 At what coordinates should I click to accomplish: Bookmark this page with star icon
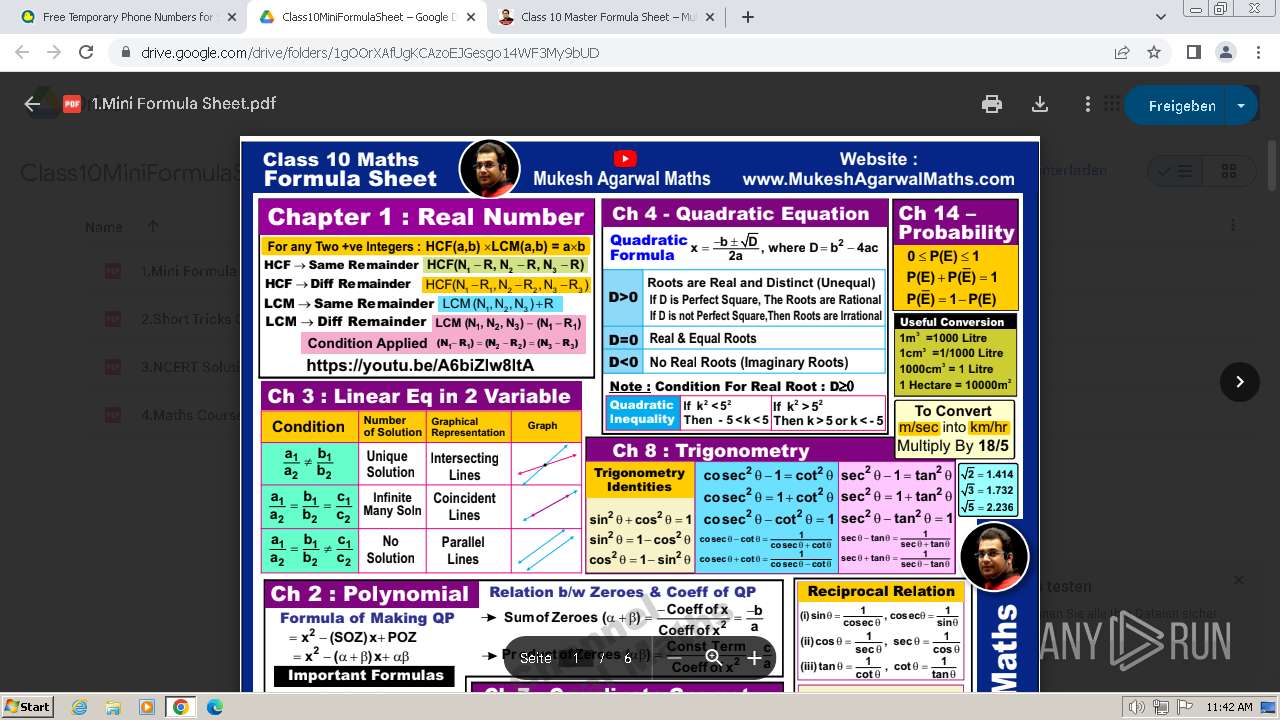1154,52
